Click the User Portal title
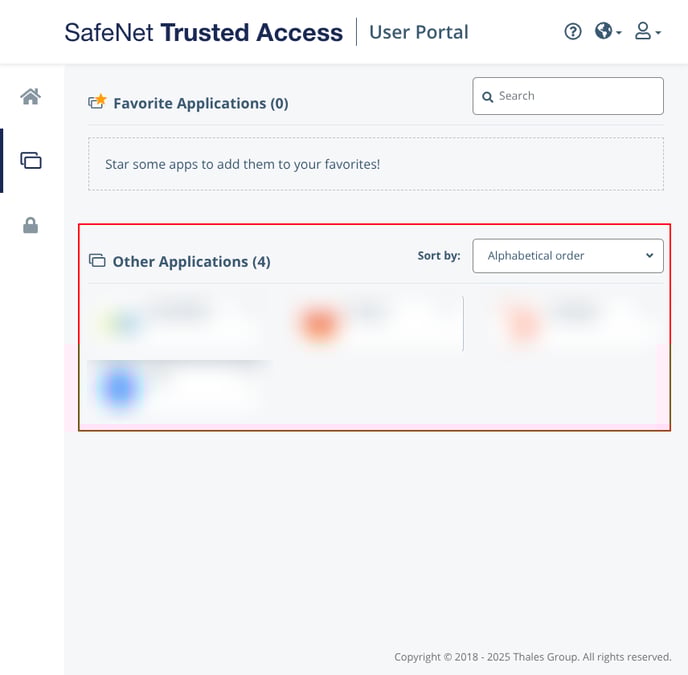Viewport: 688px width, 675px height. tap(418, 32)
